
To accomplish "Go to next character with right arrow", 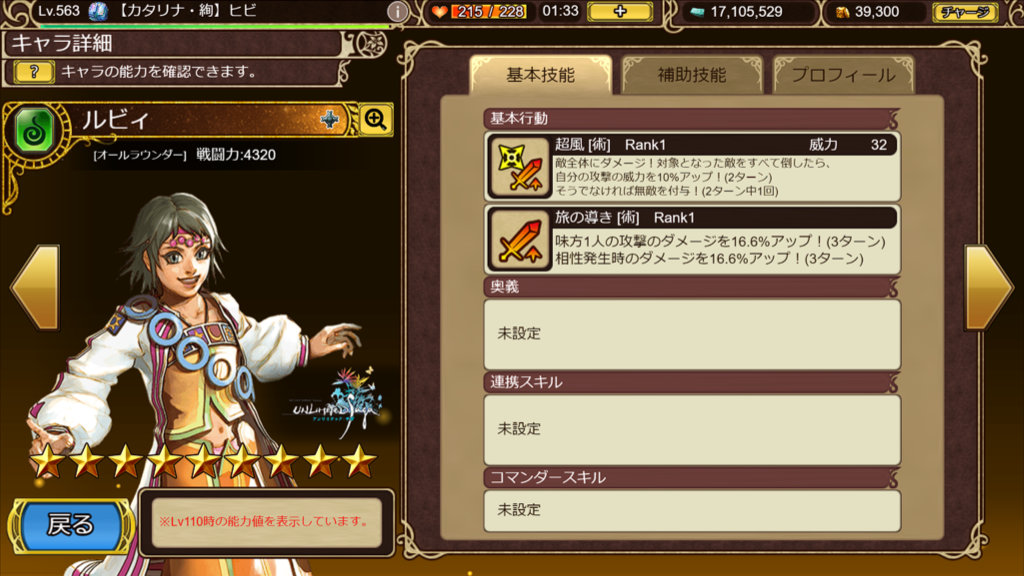I will coord(988,287).
